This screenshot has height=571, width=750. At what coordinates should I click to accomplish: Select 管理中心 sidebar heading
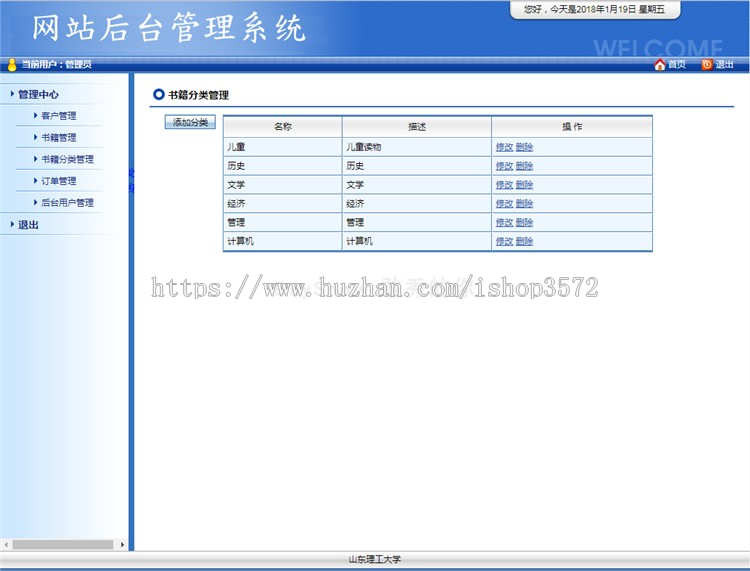click(38, 95)
